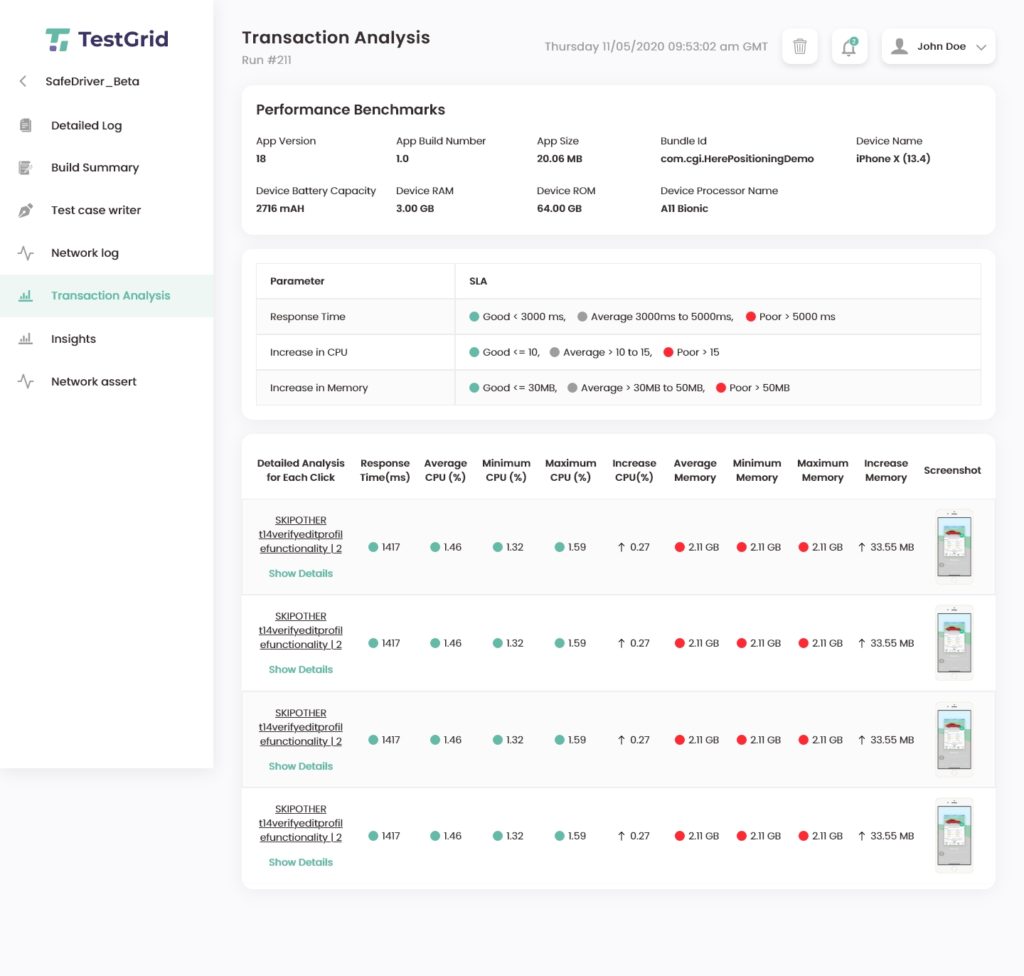Image resolution: width=1024 pixels, height=976 pixels.
Task: Expand the John Doe account dropdown
Action: [936, 46]
